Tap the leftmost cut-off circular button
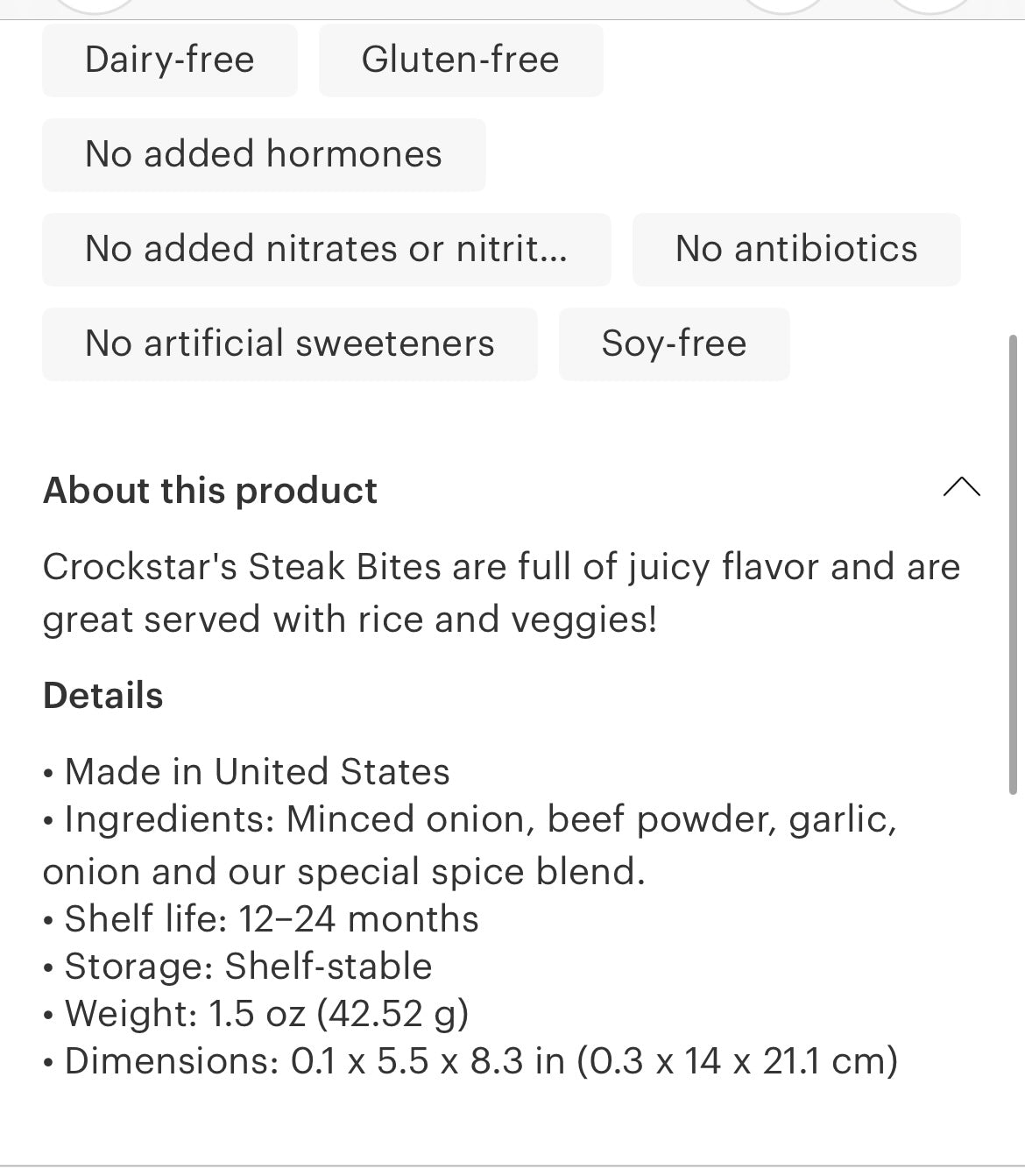Viewport: 1025px width, 1176px height. click(94, 7)
